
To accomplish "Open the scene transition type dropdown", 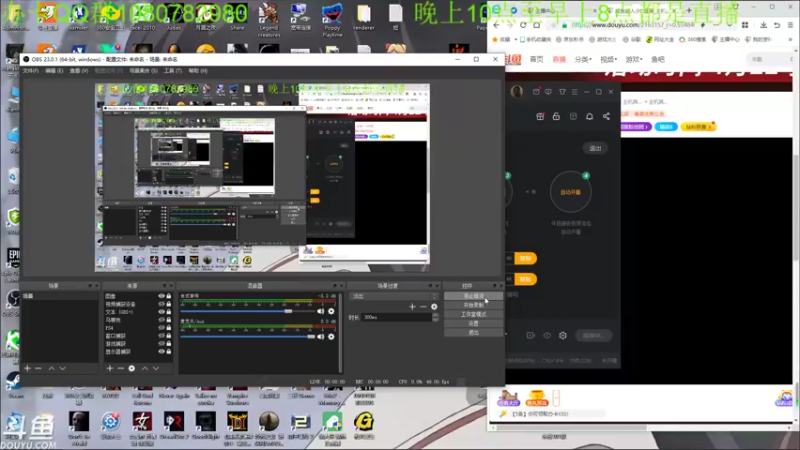I will [x=393, y=296].
